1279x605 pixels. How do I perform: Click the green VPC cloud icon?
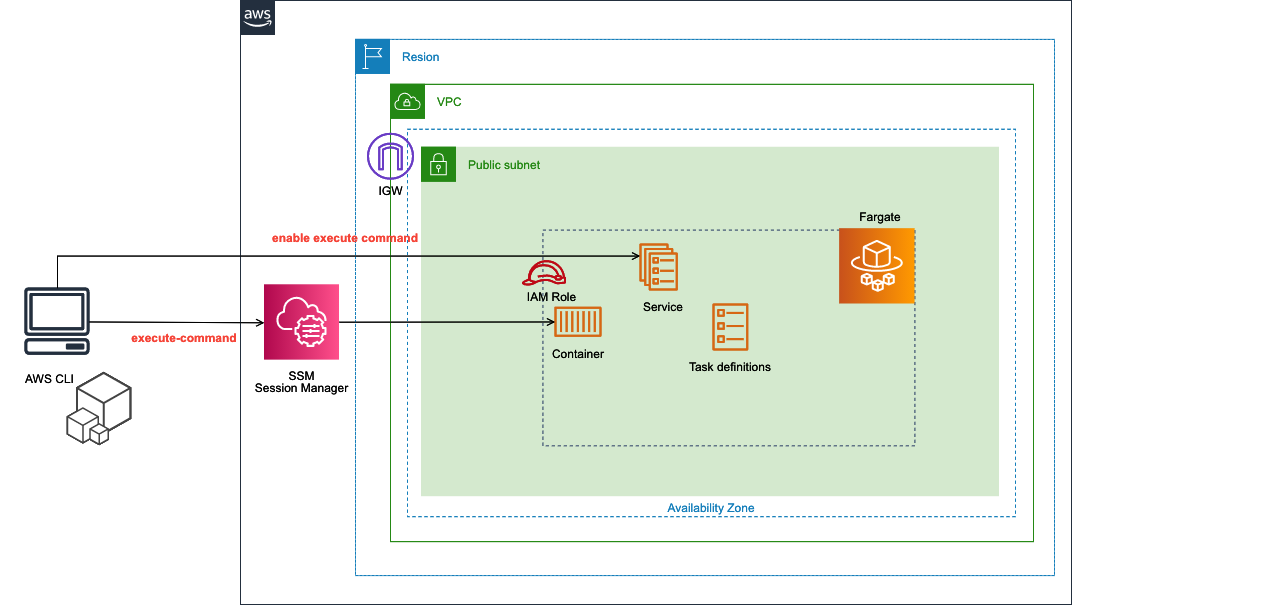tap(407, 102)
